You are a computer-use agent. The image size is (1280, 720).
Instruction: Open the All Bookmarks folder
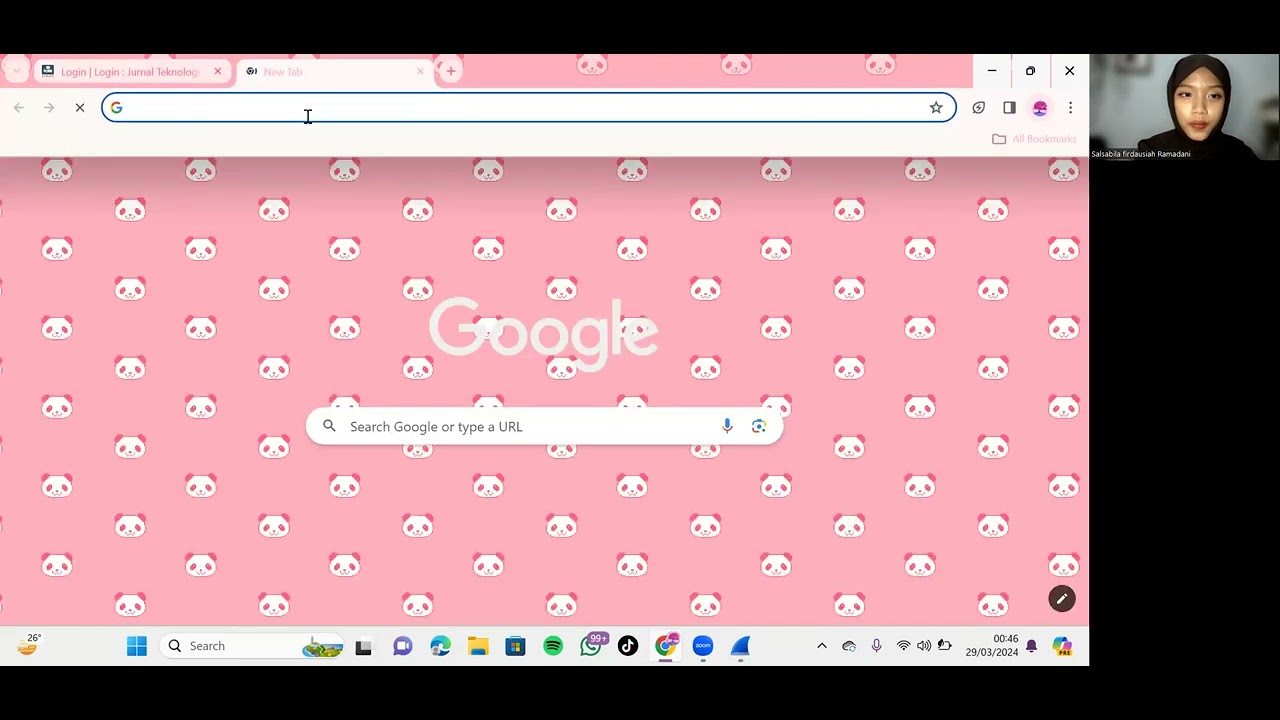[1034, 139]
